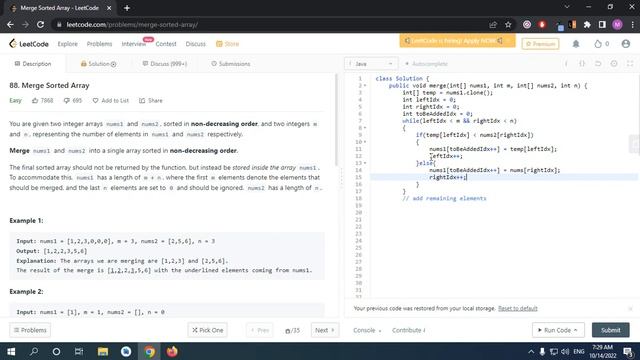Switch to Chrome in taskbar

pyautogui.click(x=149, y=351)
